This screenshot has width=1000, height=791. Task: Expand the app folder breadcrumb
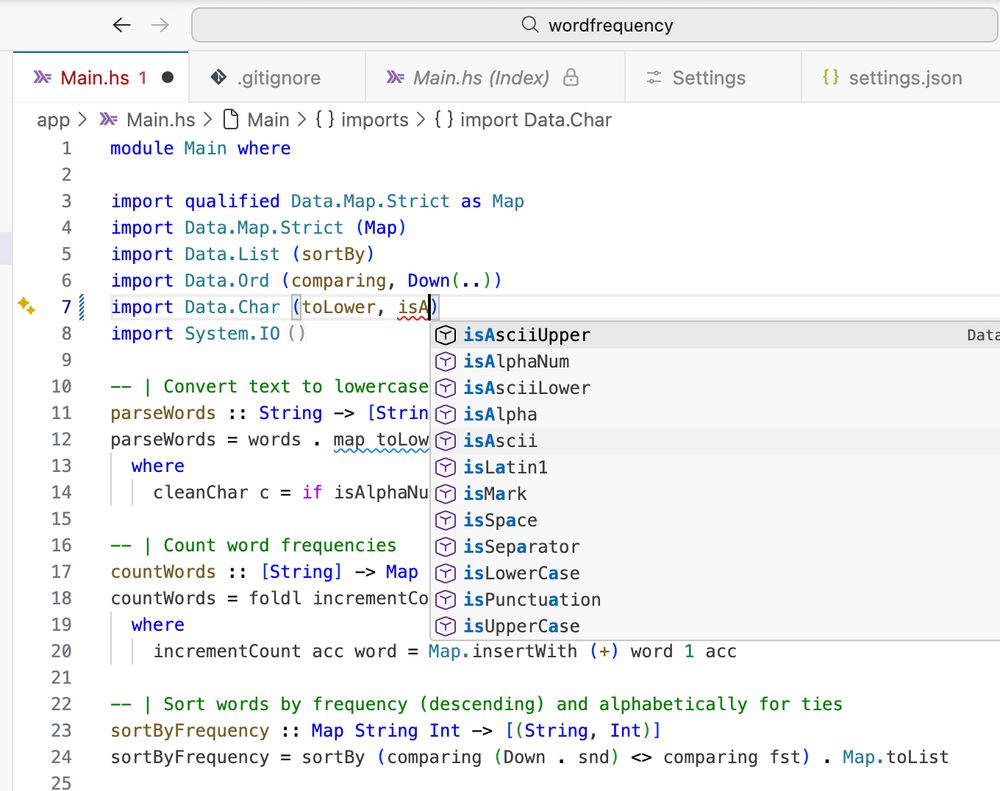coord(53,120)
